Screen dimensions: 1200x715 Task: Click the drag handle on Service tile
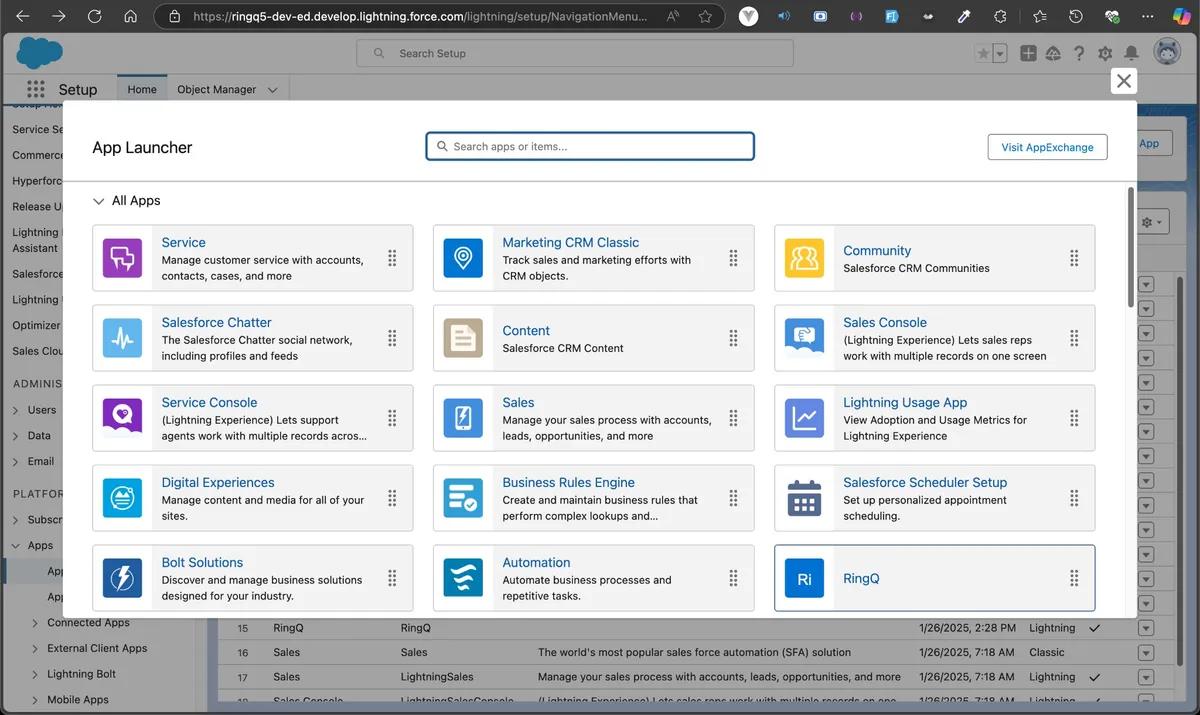pyautogui.click(x=392, y=258)
